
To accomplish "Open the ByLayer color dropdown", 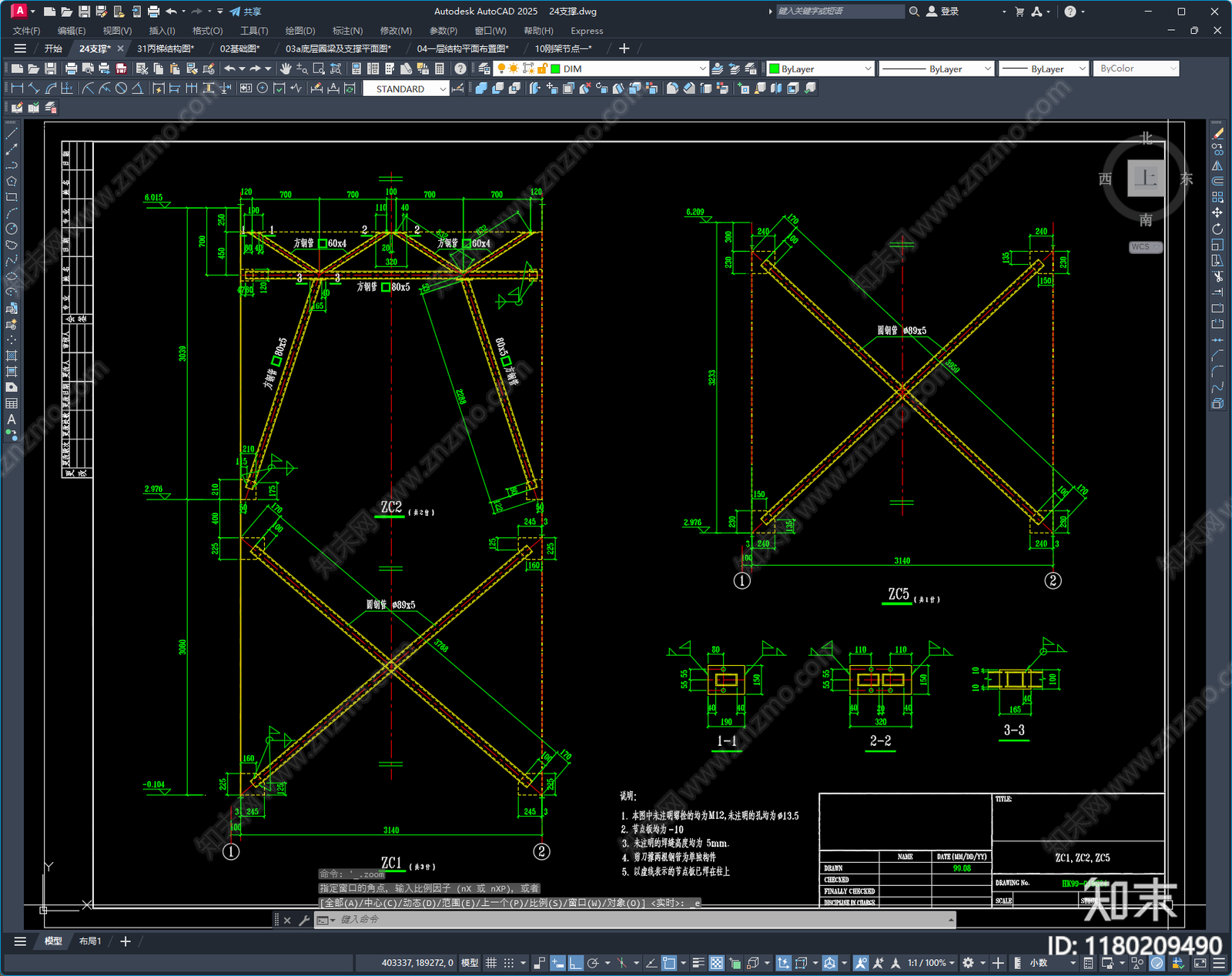I will [x=868, y=69].
